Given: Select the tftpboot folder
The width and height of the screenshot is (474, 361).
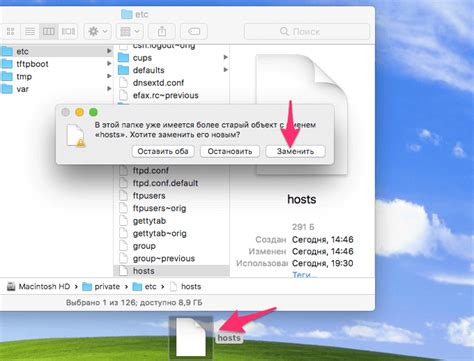Looking at the screenshot, I should pos(57,64).
